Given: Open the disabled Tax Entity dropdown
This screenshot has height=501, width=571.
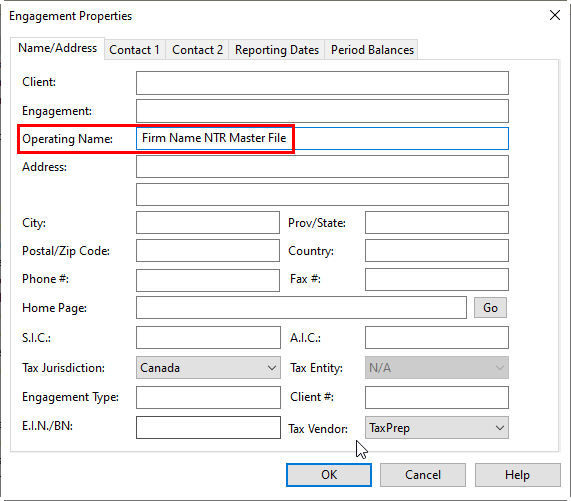Looking at the screenshot, I should click(437, 368).
